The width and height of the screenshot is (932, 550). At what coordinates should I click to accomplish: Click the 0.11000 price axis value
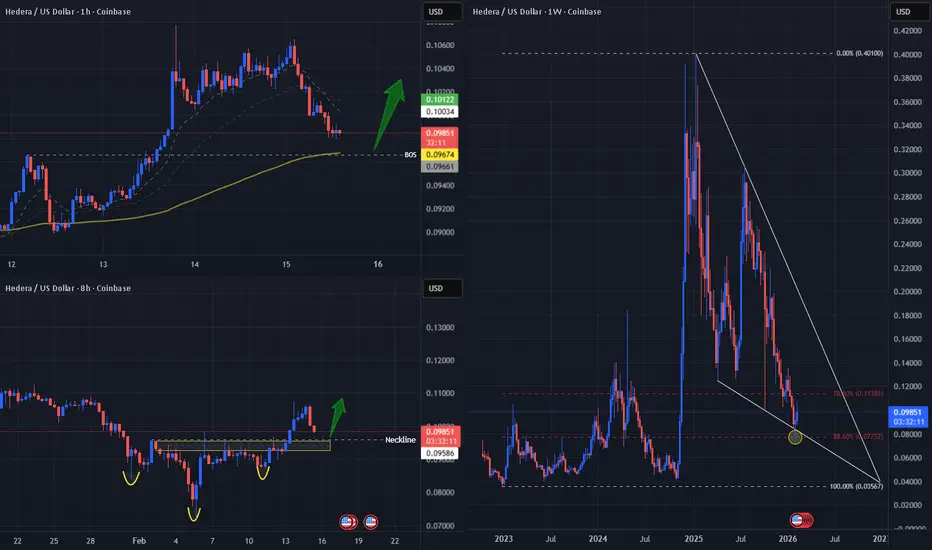click(440, 394)
